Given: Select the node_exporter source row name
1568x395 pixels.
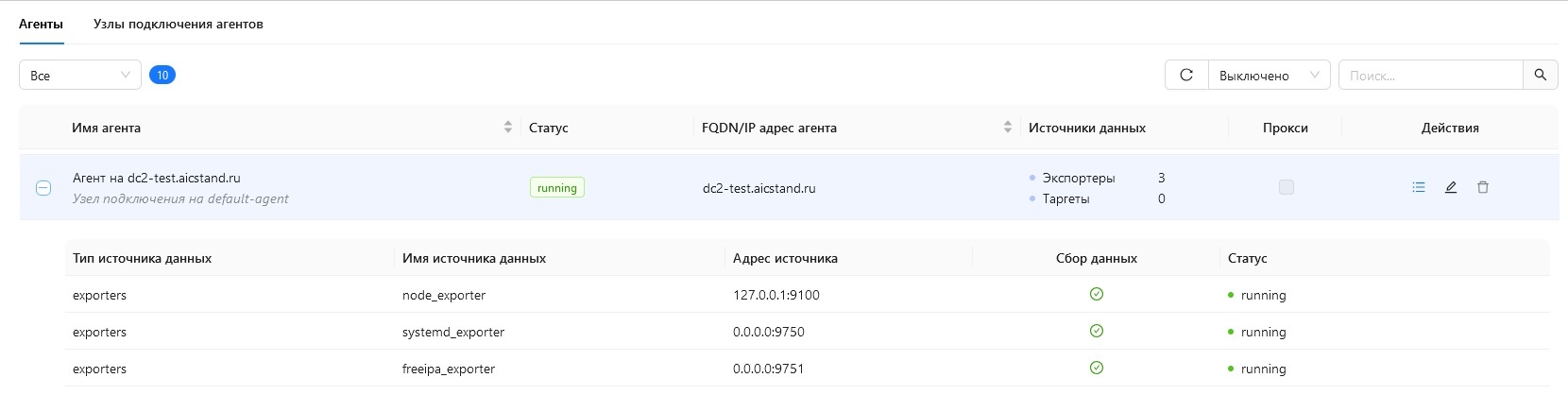Looking at the screenshot, I should [443, 295].
